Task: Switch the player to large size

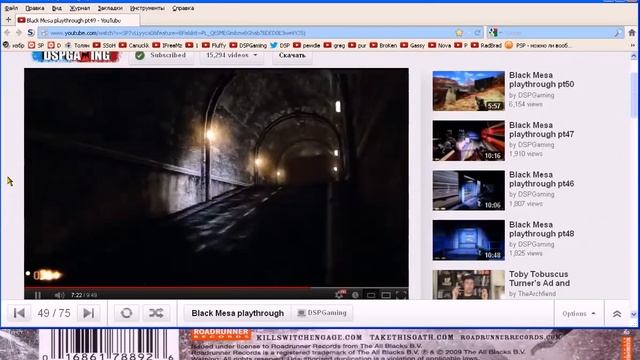Action: (x=386, y=295)
